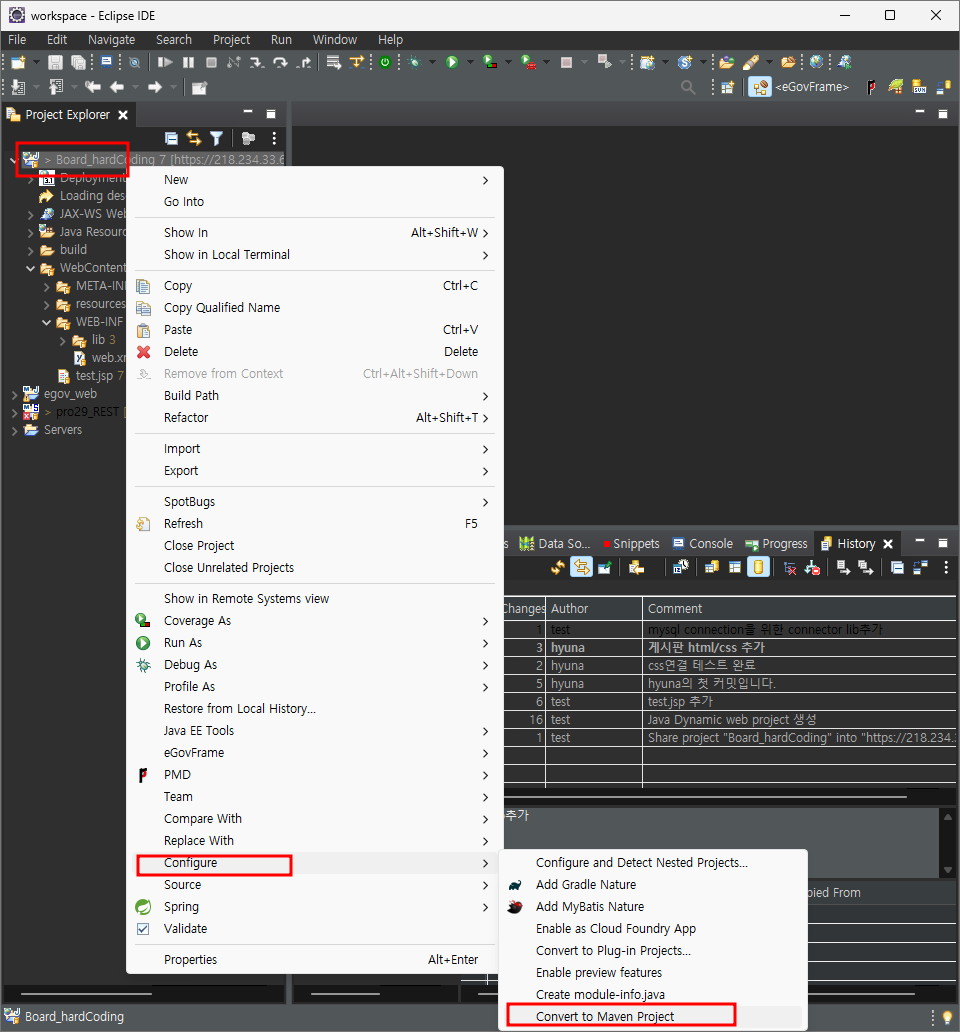The height and width of the screenshot is (1032, 960).
Task: Open the File menu
Action: tap(17, 40)
